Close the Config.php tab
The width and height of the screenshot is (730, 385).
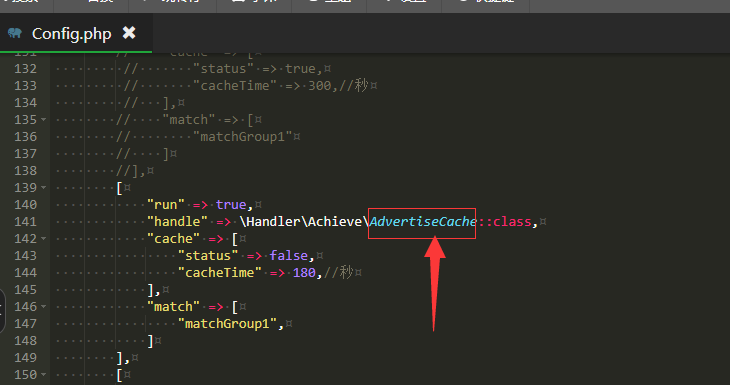point(129,33)
